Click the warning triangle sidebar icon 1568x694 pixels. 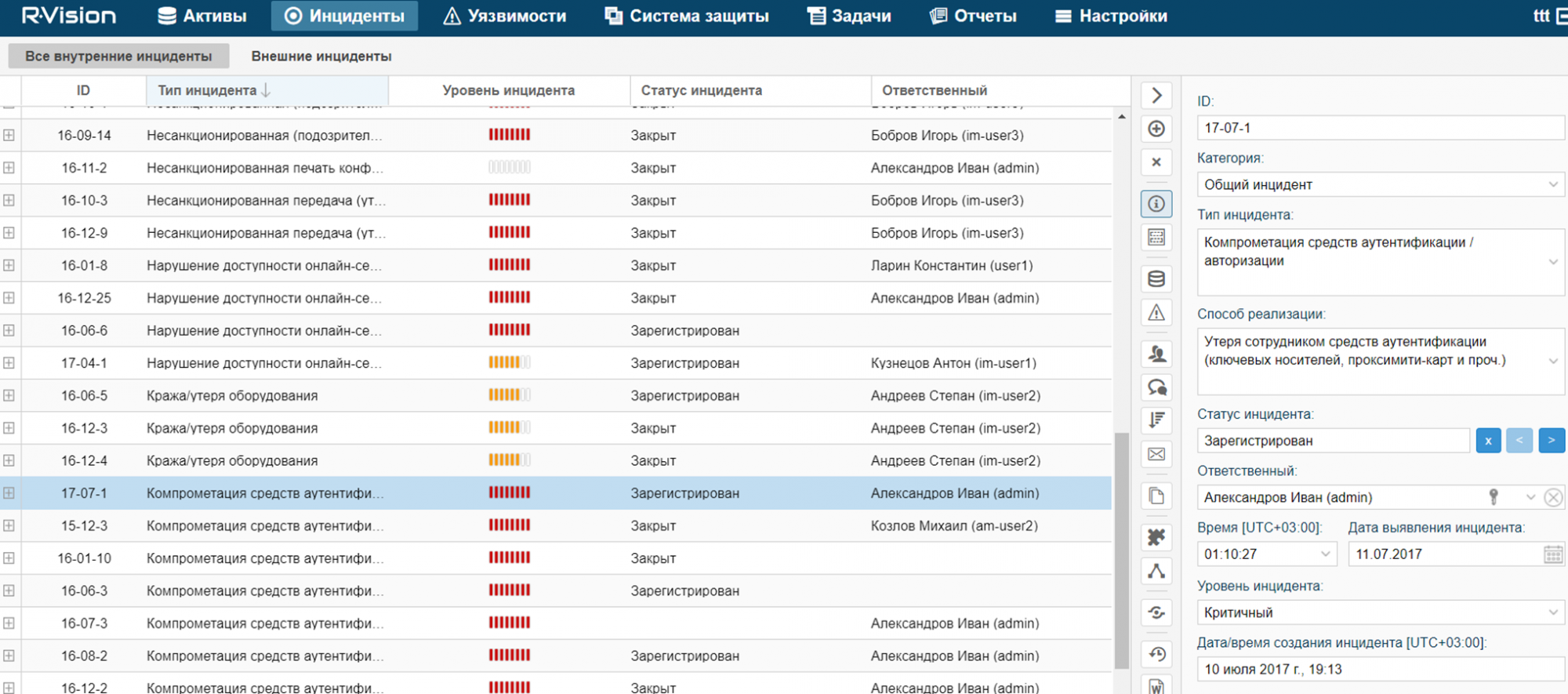(1156, 313)
